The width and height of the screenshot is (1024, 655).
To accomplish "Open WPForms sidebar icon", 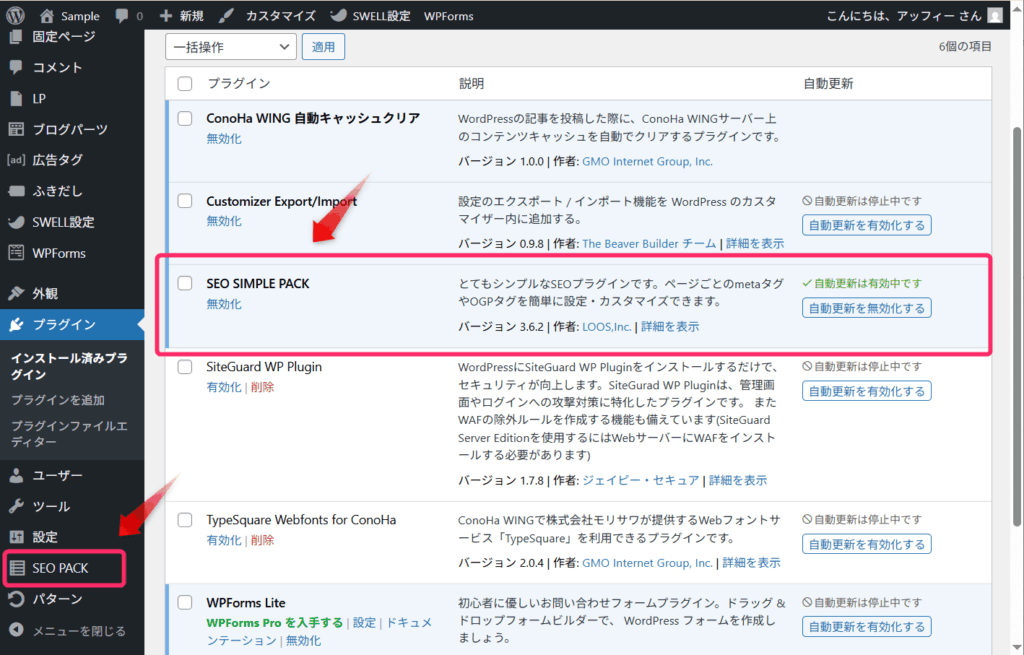I will tap(16, 253).
